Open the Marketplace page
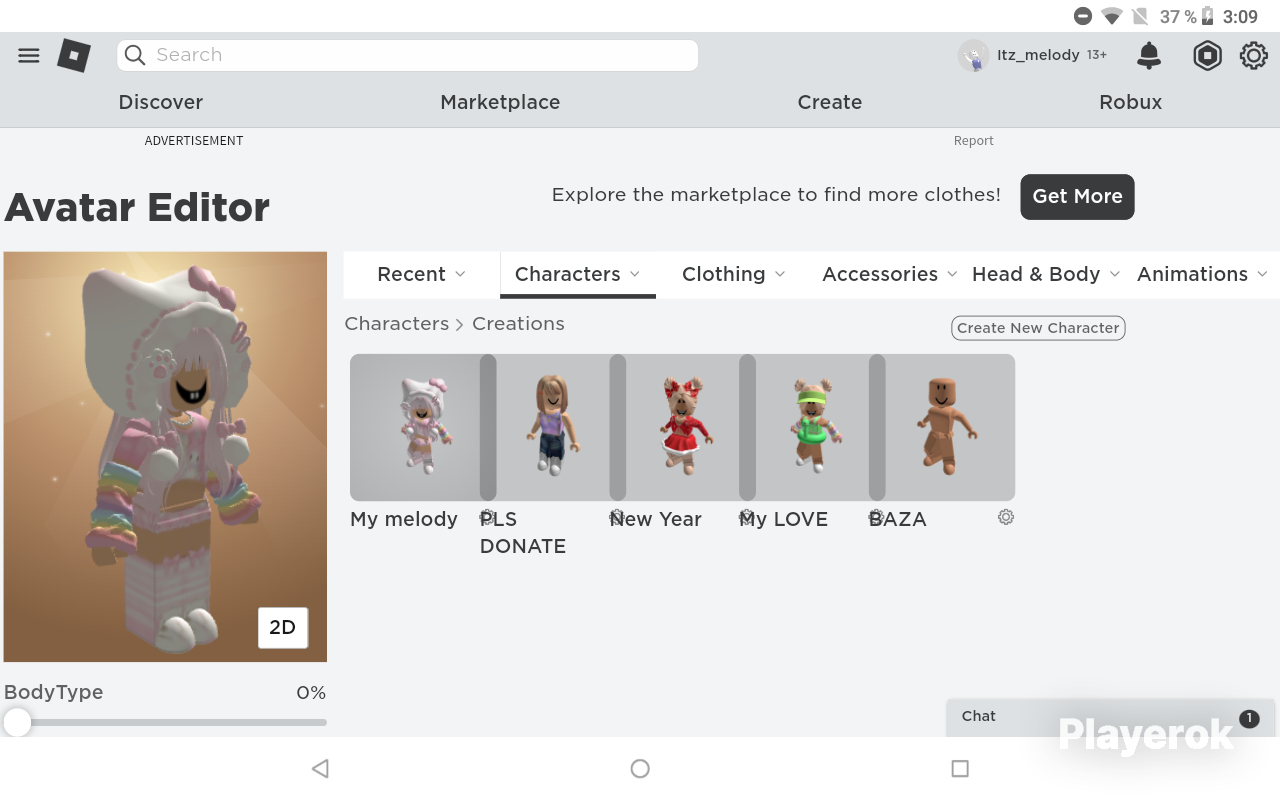Viewport: 1280px width, 800px height. [x=500, y=102]
